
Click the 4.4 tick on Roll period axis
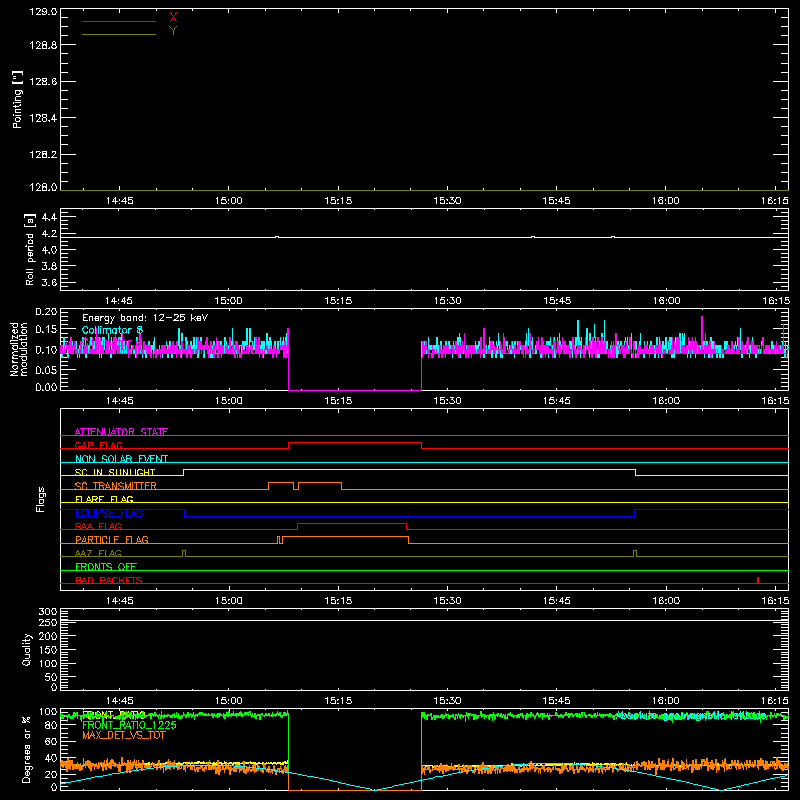tap(49, 217)
